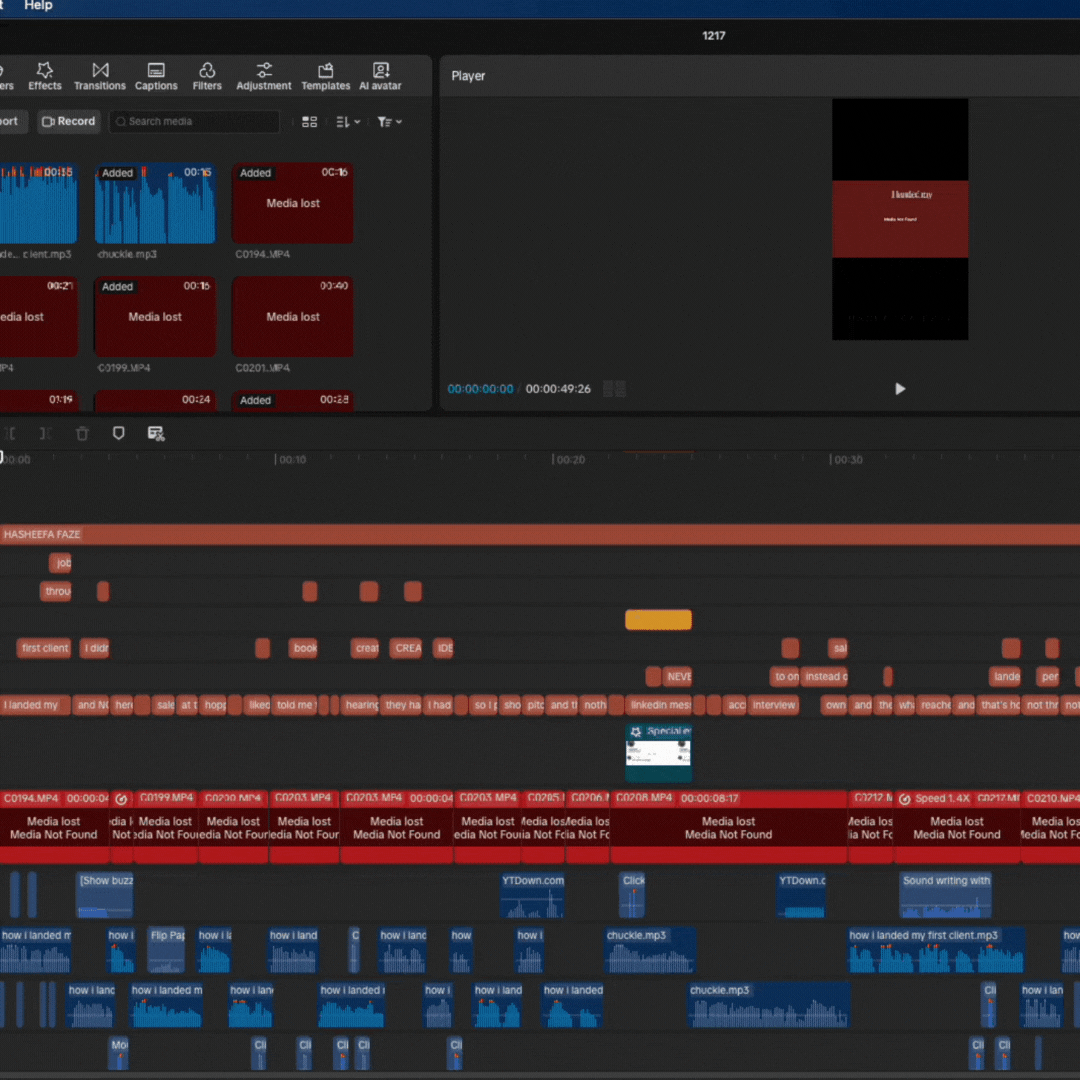The width and height of the screenshot is (1080, 1080).
Task: Open the Filters panel
Action: click(207, 76)
